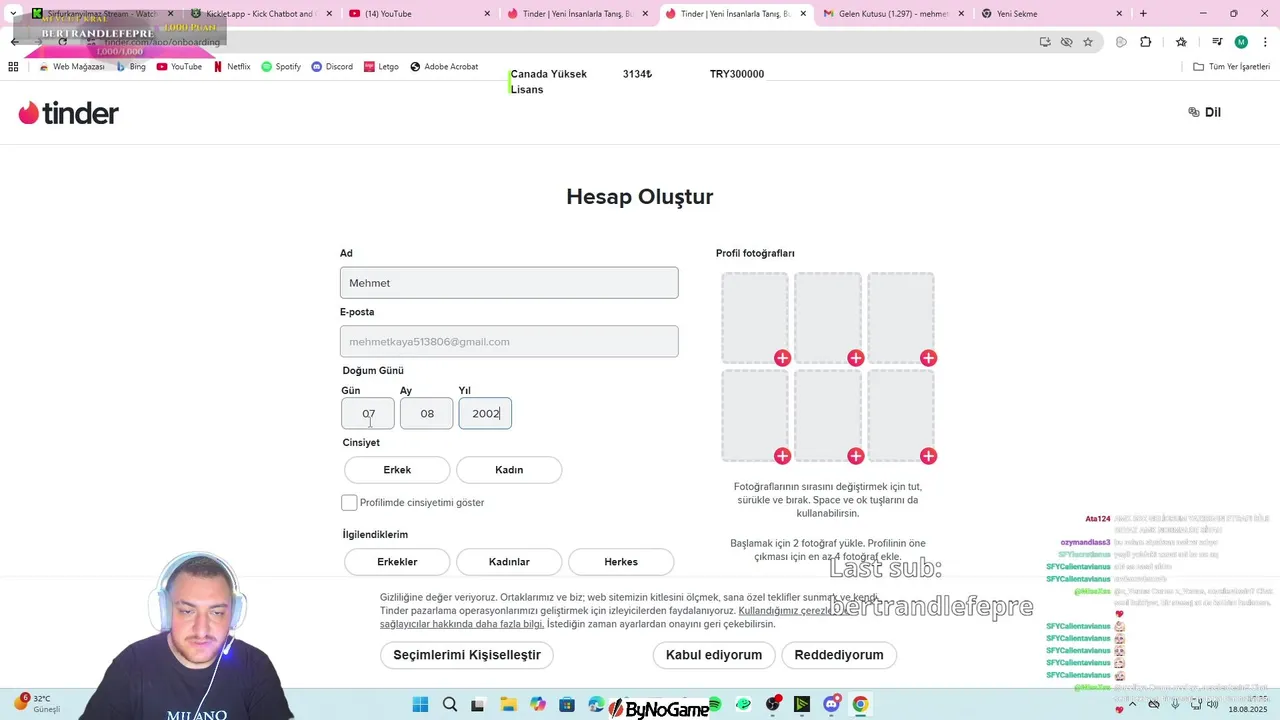1280x720 pixels.
Task: Open sağlayıcılar hakkında daha fazla bilgi link
Action: click(x=462, y=624)
